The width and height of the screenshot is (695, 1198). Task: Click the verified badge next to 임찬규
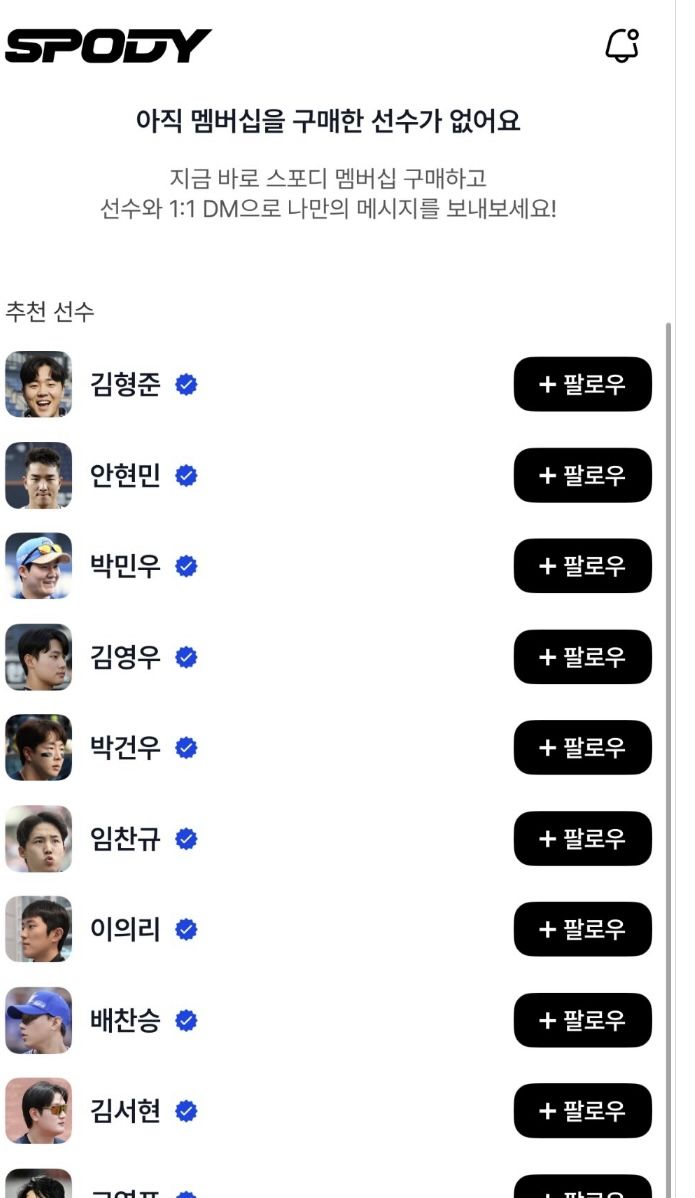point(186,839)
